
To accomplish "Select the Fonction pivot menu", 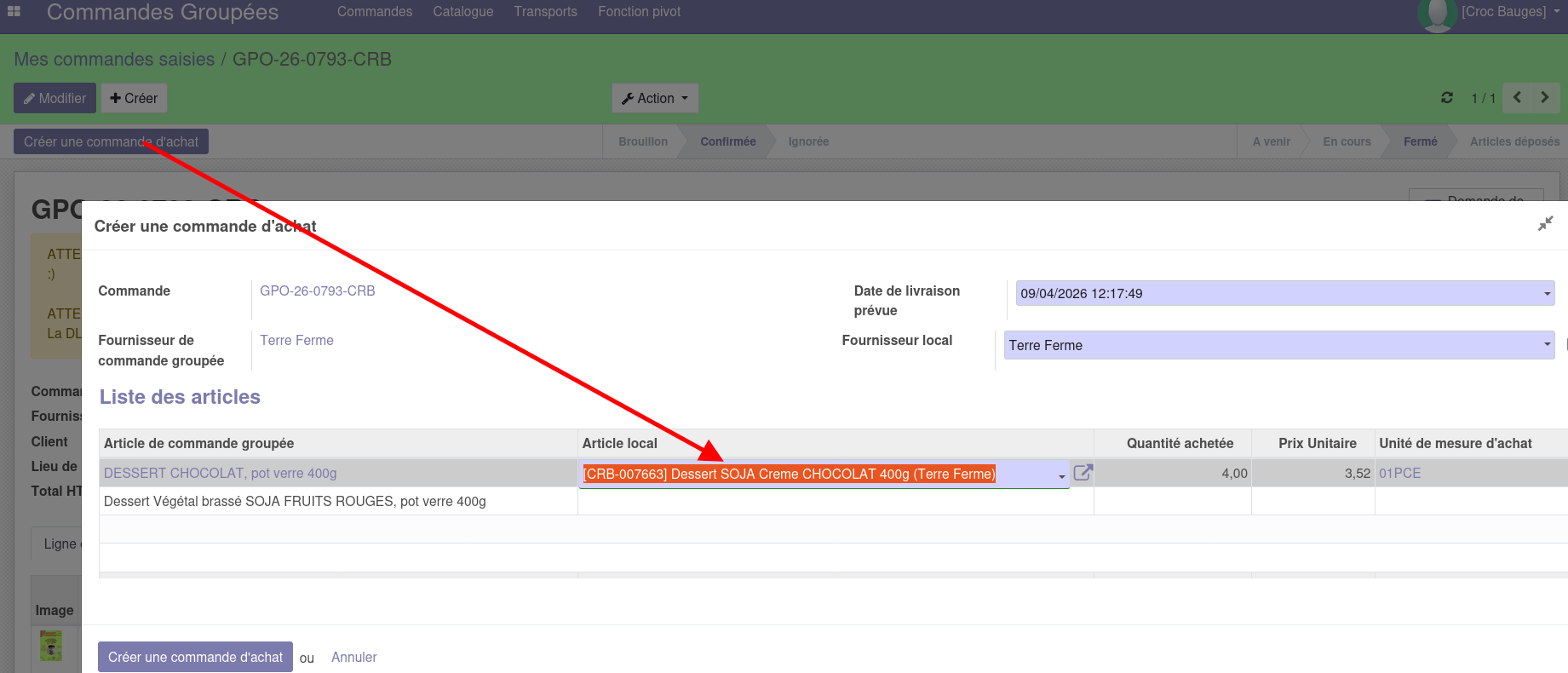I will 639,12.
